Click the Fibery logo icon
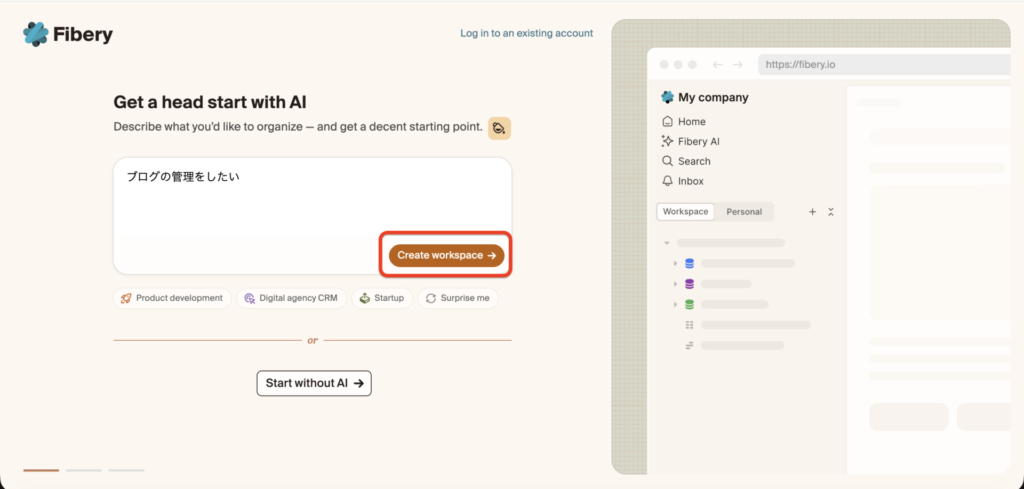The width and height of the screenshot is (1024, 489). (x=36, y=34)
